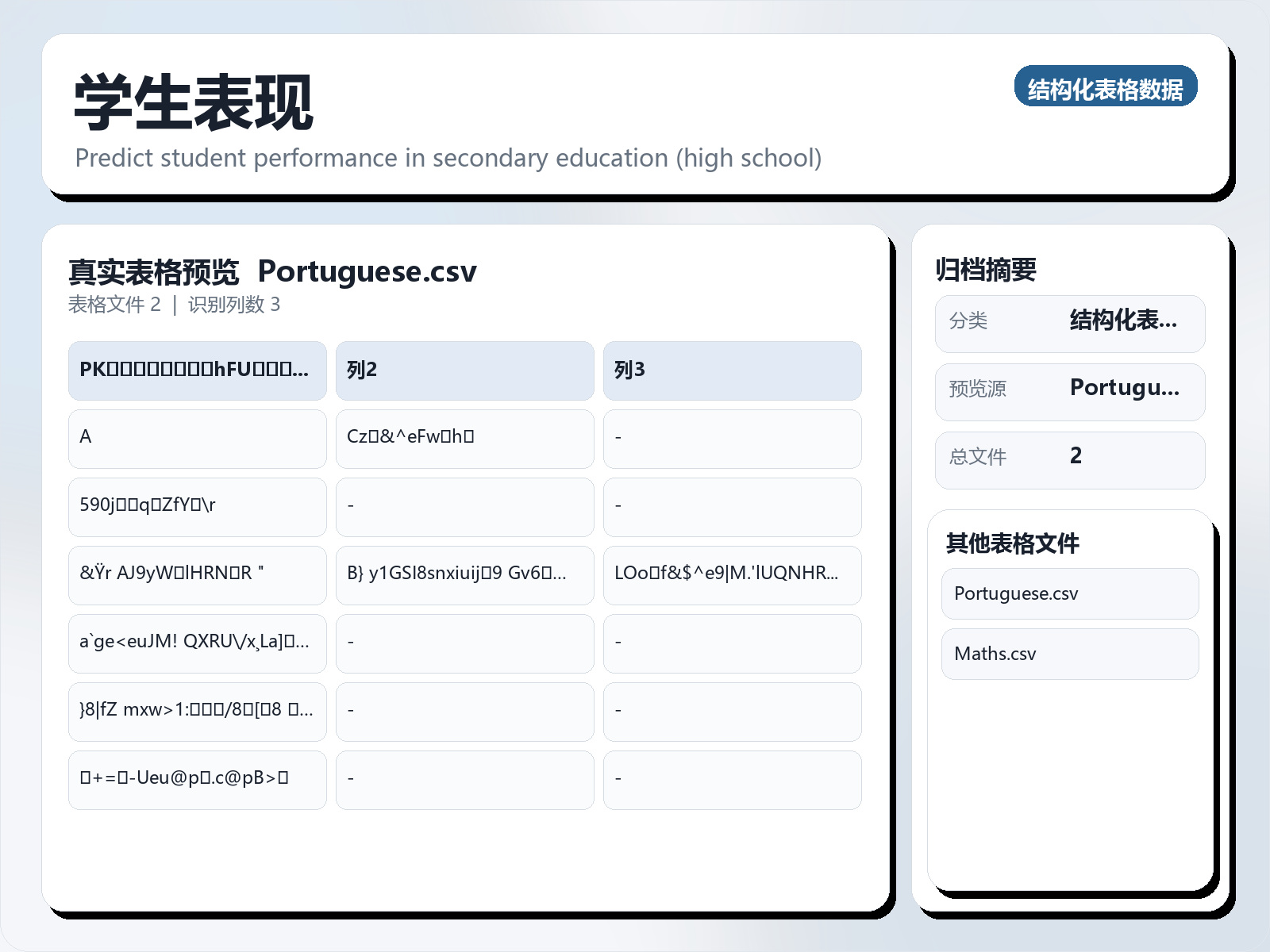Viewport: 1270px width, 952px height.
Task: Select the 列3 column header
Action: (732, 370)
